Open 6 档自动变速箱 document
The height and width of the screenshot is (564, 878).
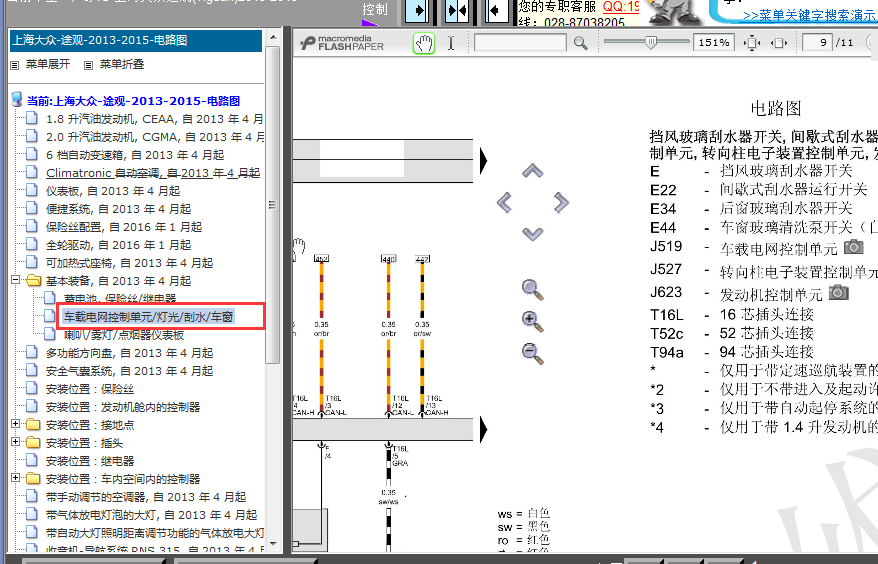135,155
